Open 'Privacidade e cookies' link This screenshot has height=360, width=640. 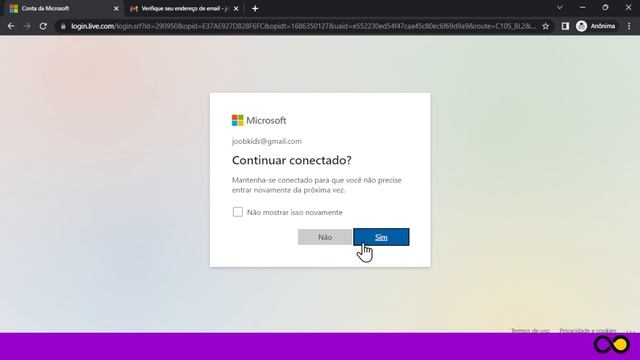tap(588, 330)
